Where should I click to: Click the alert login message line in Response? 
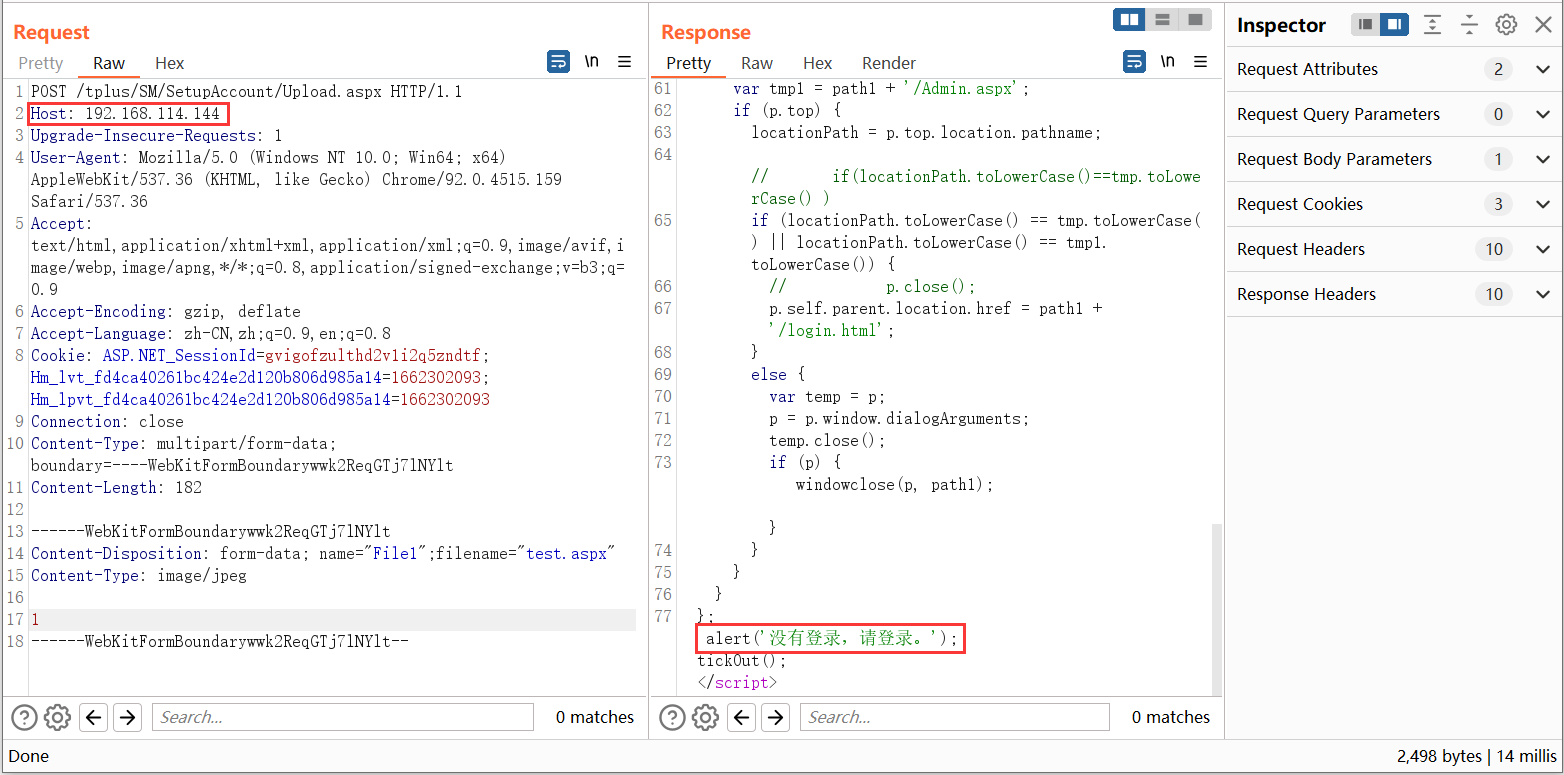tap(831, 638)
